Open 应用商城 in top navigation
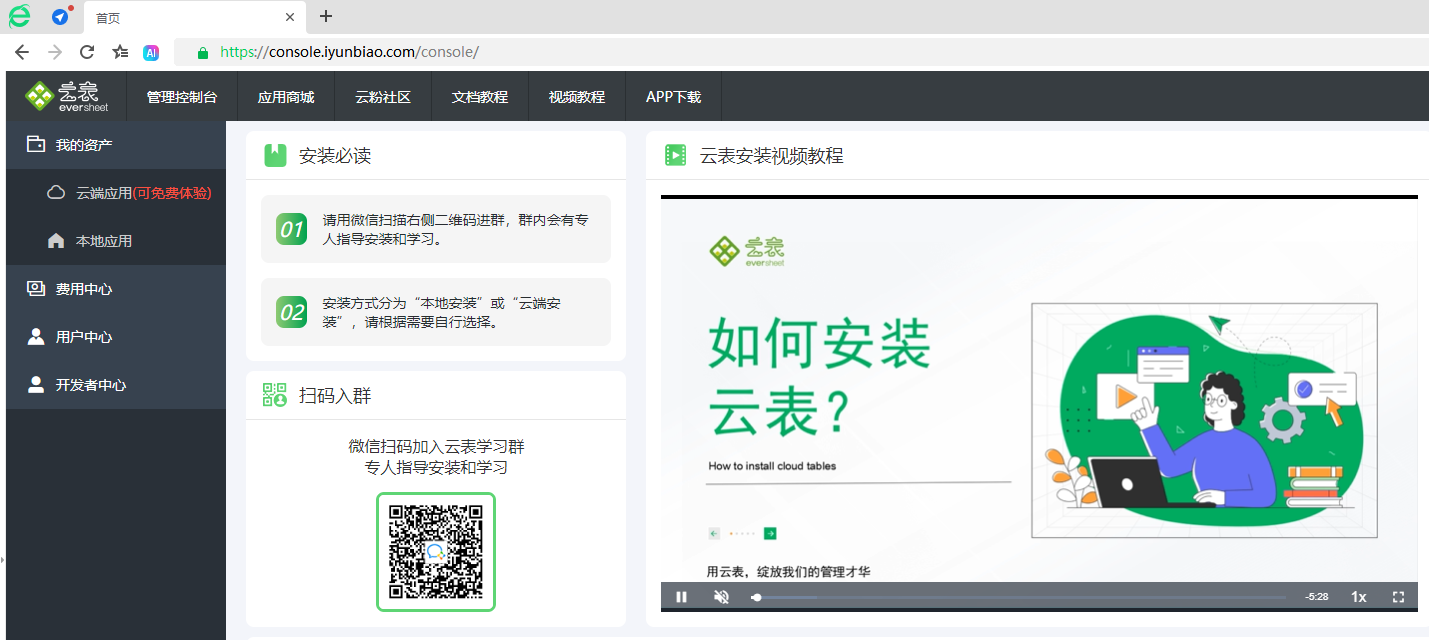The image size is (1429, 640). pos(286,97)
